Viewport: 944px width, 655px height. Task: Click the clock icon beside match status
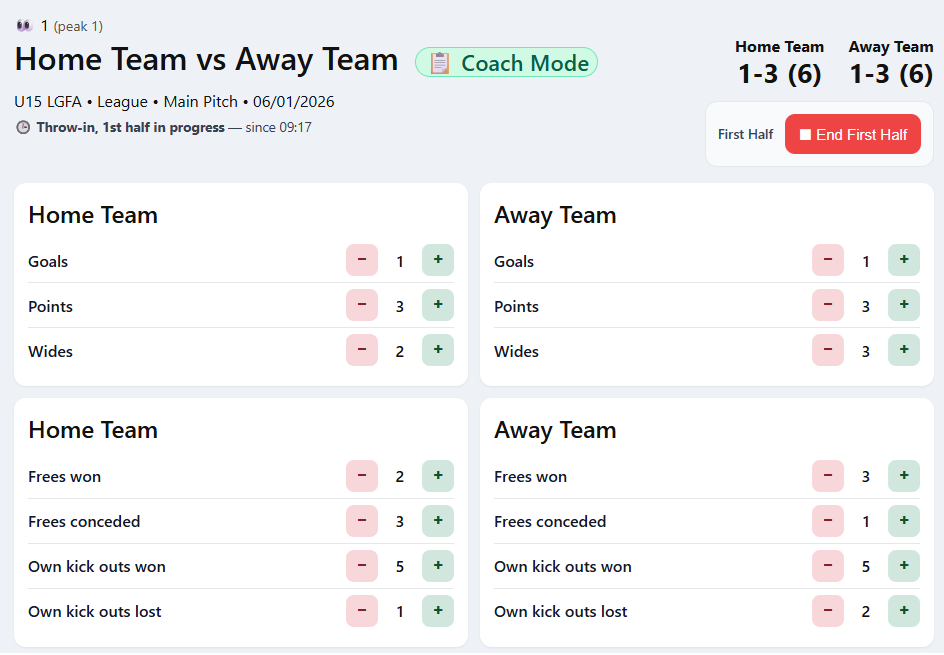point(21,126)
